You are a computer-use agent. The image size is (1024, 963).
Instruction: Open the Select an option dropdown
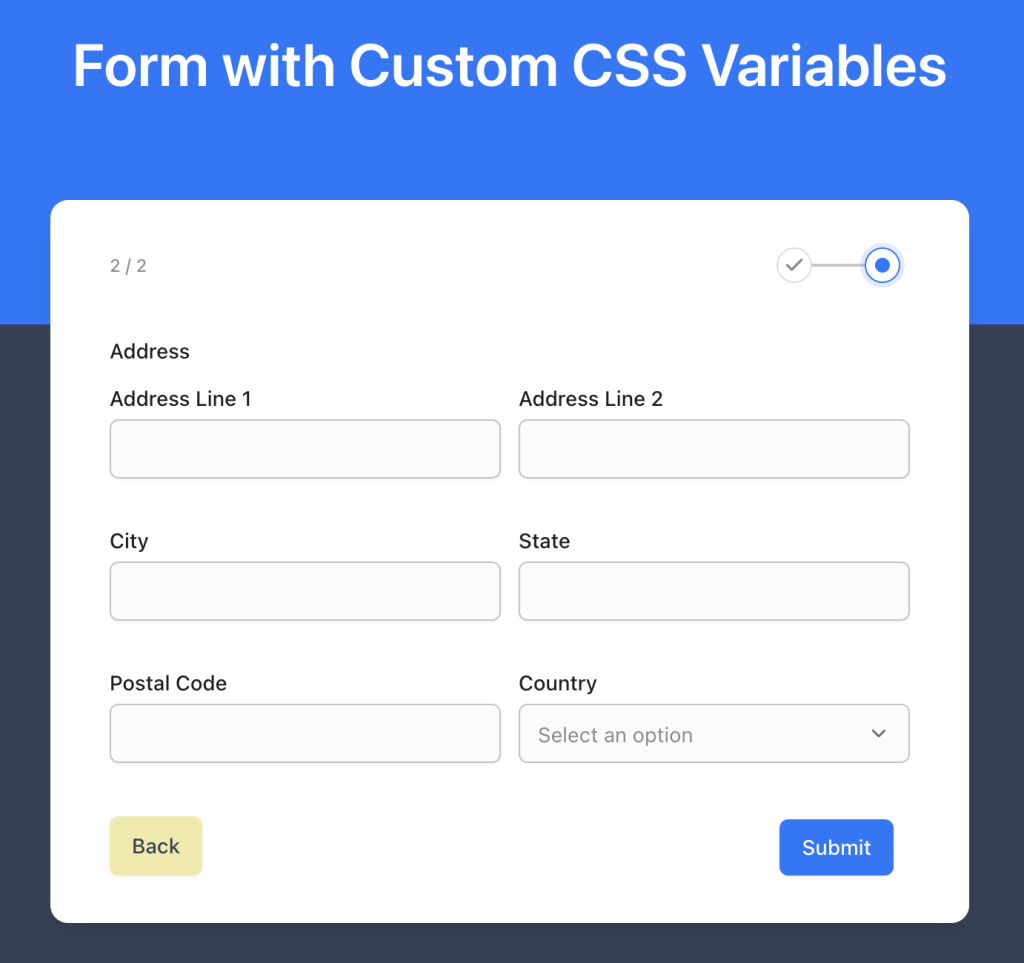click(713, 733)
